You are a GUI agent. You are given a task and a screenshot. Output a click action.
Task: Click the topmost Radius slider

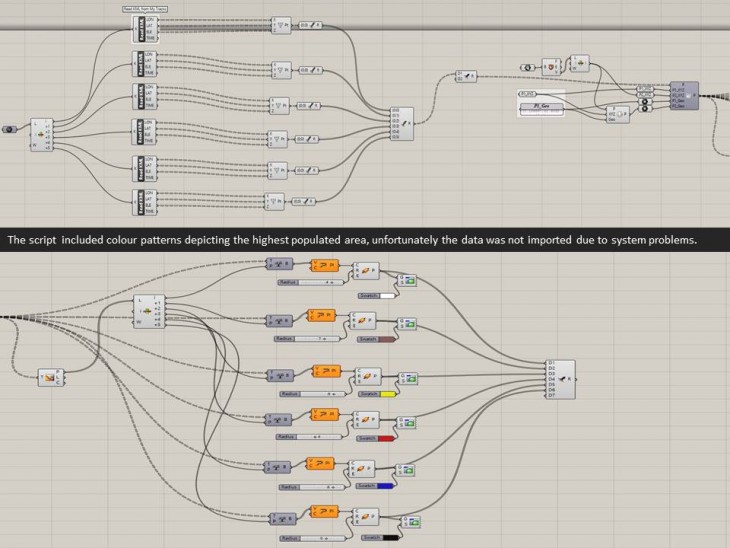307,283
